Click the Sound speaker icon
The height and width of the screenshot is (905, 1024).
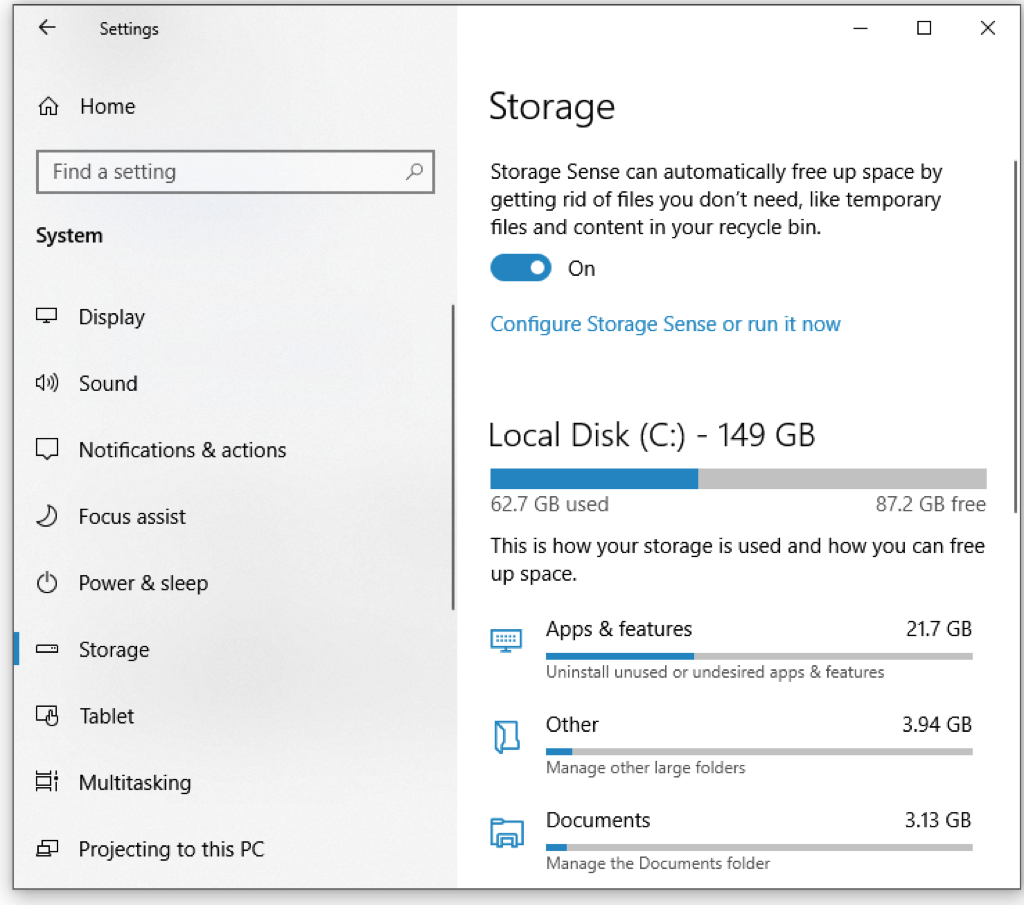tap(46, 383)
